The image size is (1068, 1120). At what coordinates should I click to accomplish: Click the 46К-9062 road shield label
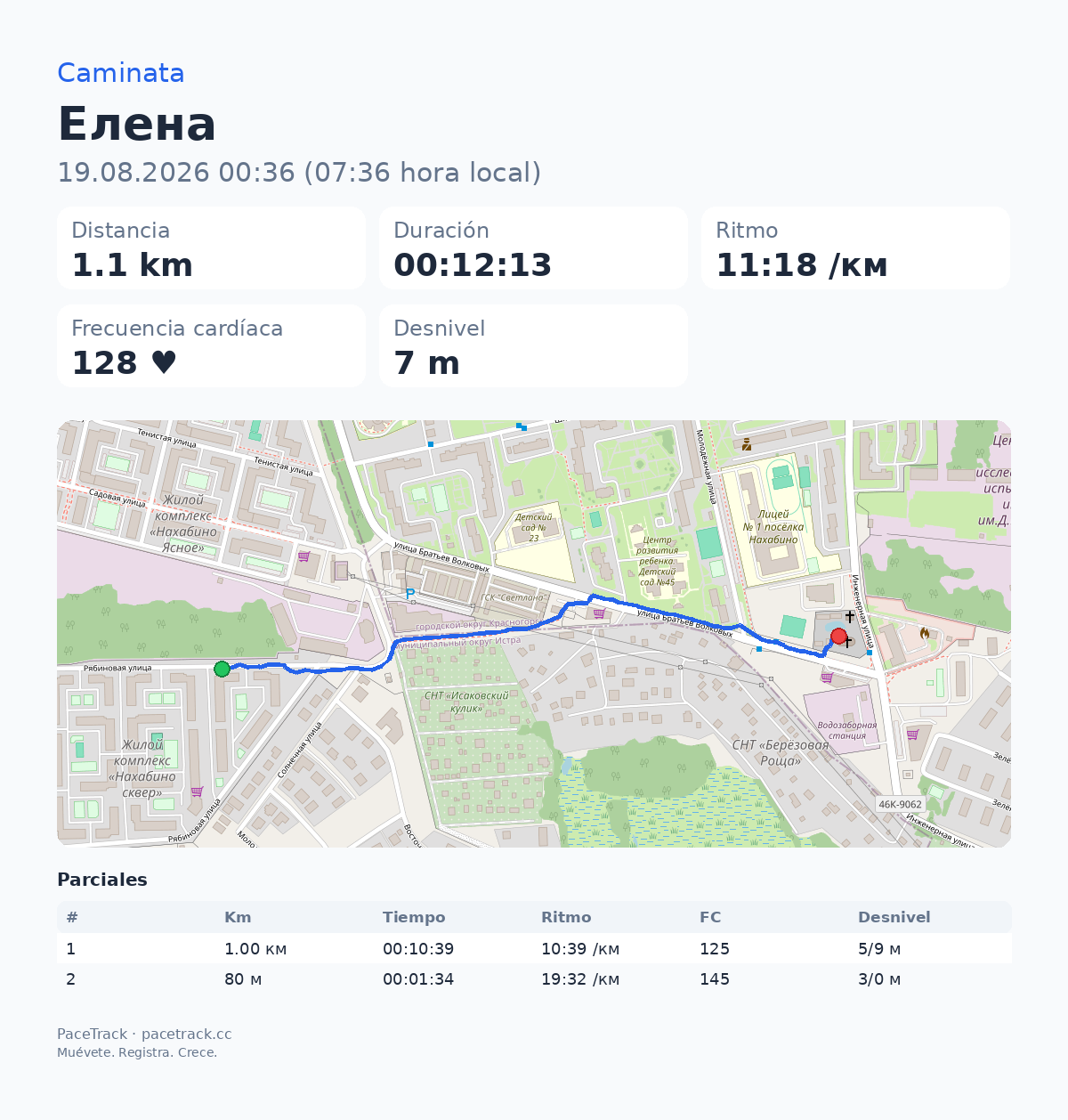[900, 804]
